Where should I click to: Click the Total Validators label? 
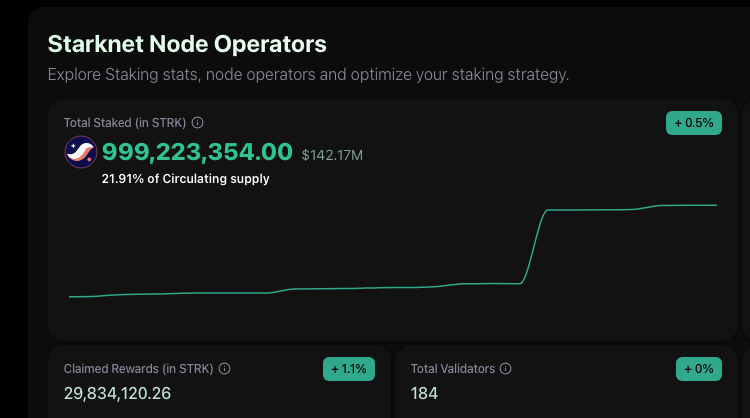coord(453,369)
